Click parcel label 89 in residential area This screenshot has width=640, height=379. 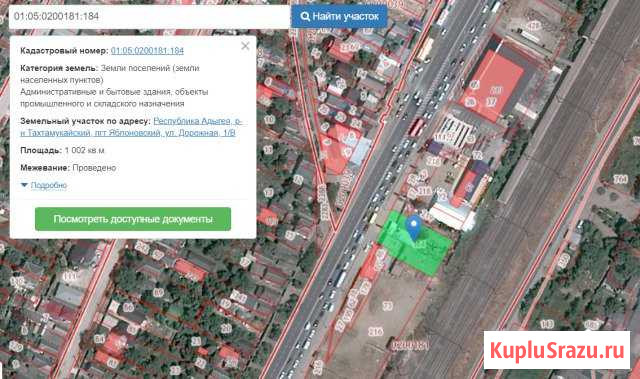pyautogui.click(x=159, y=292)
